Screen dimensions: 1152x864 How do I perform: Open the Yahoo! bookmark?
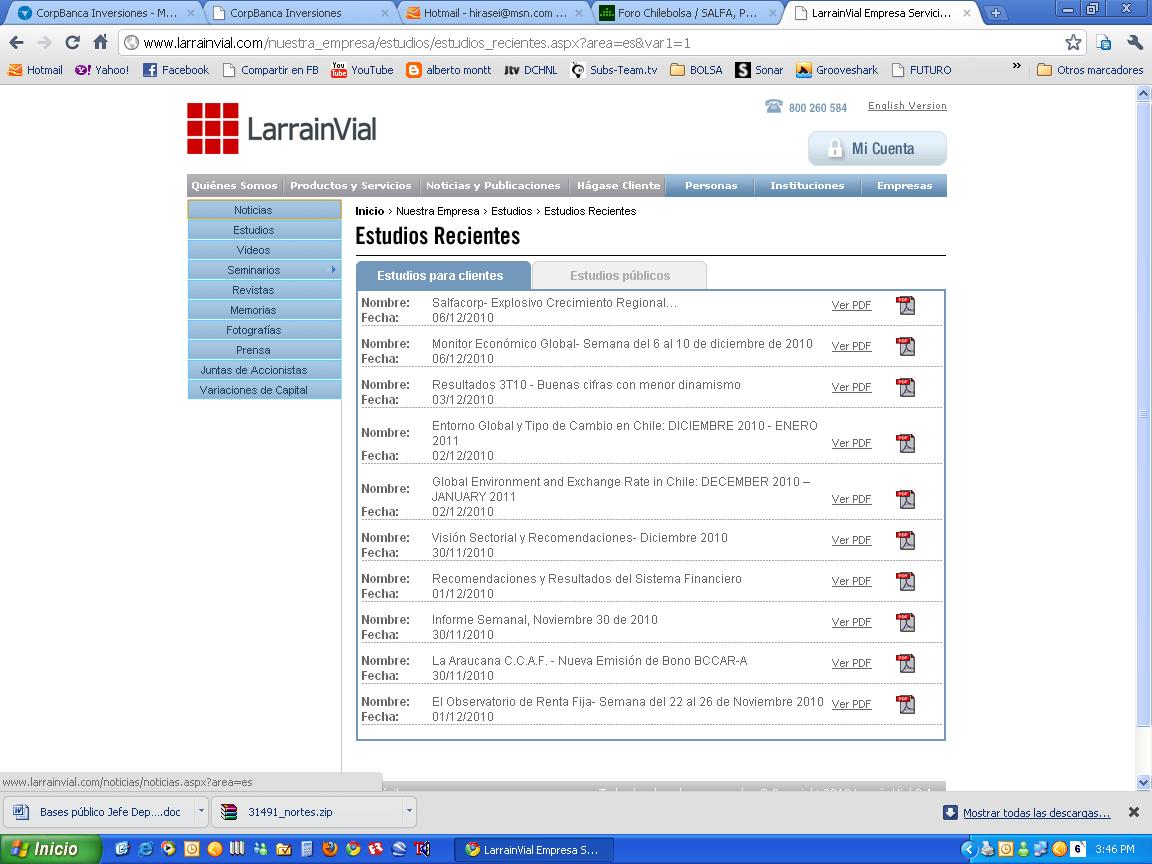102,70
